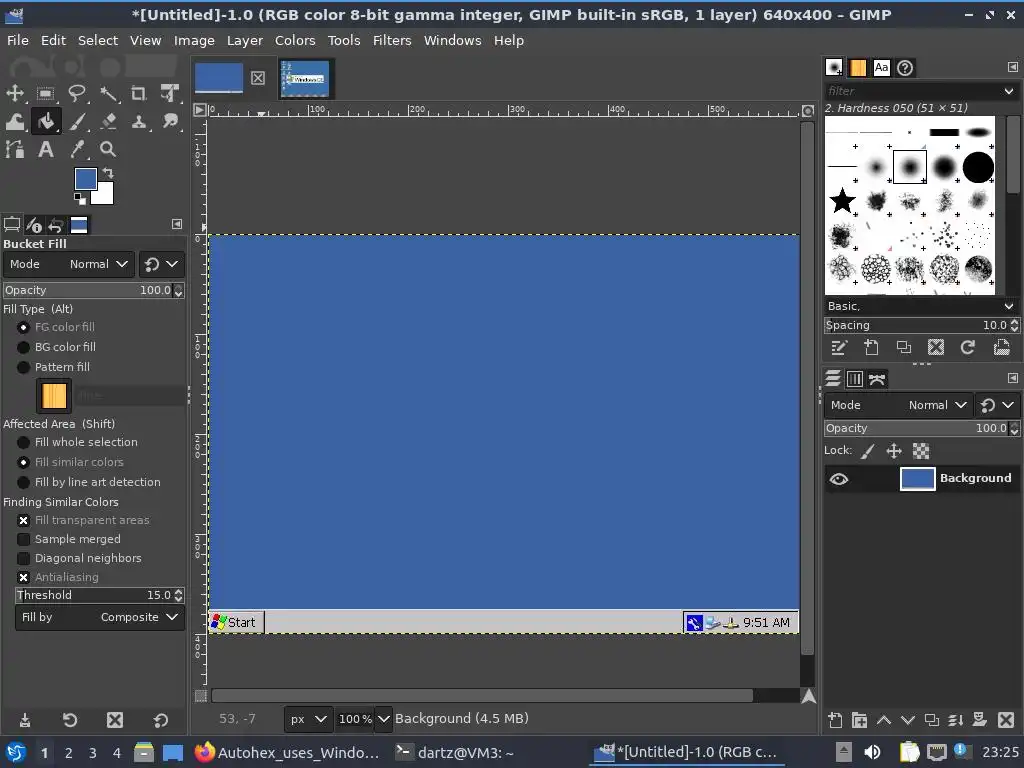Image resolution: width=1024 pixels, height=768 pixels.
Task: Select the Zoom magnifier tool
Action: pyautogui.click(x=108, y=150)
